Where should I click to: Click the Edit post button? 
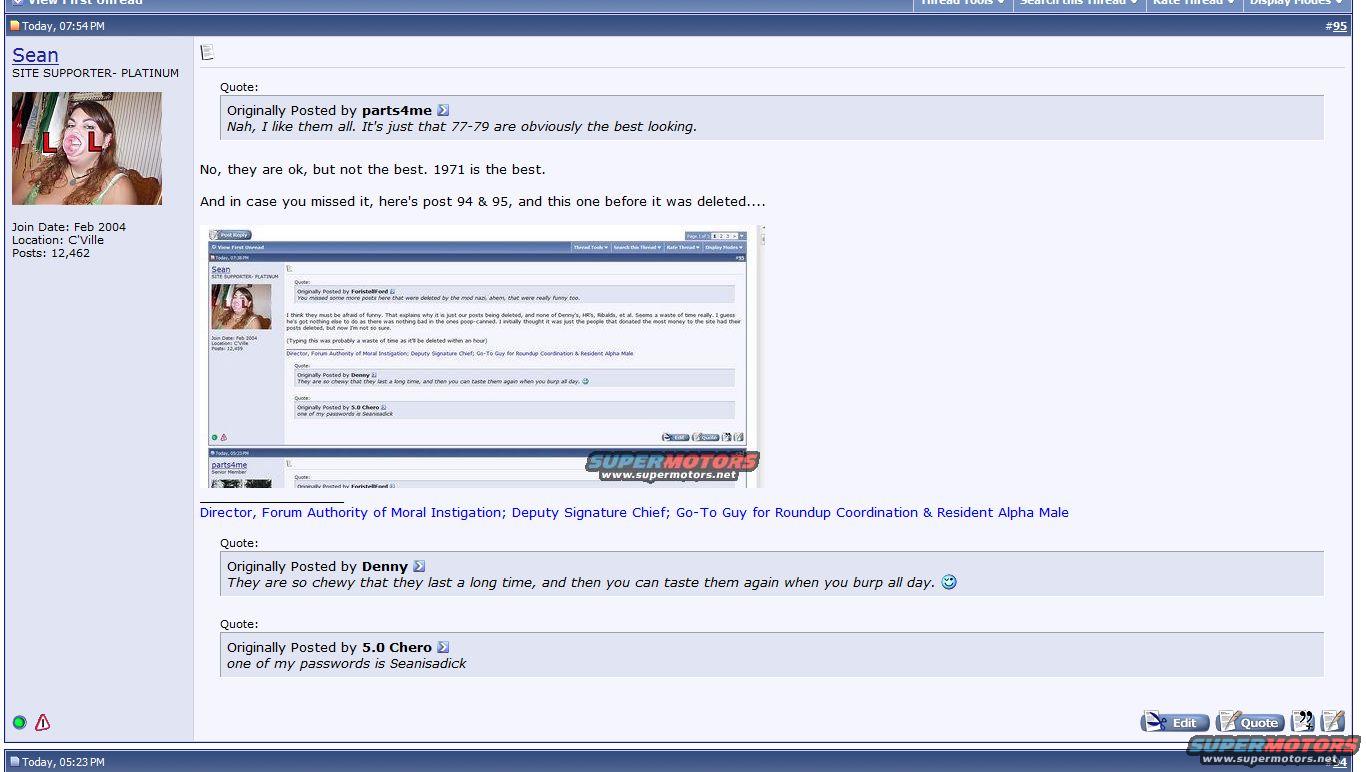click(1175, 722)
